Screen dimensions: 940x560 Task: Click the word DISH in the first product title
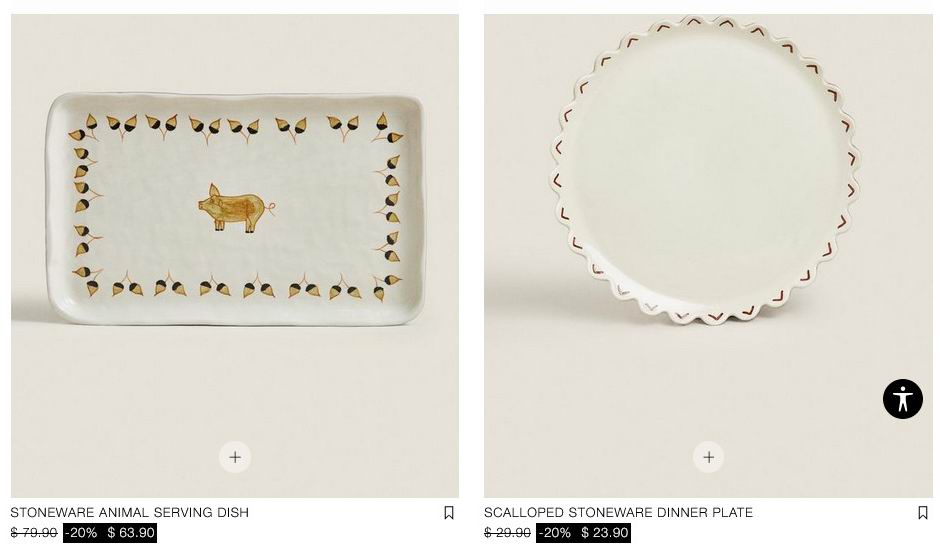tap(233, 513)
